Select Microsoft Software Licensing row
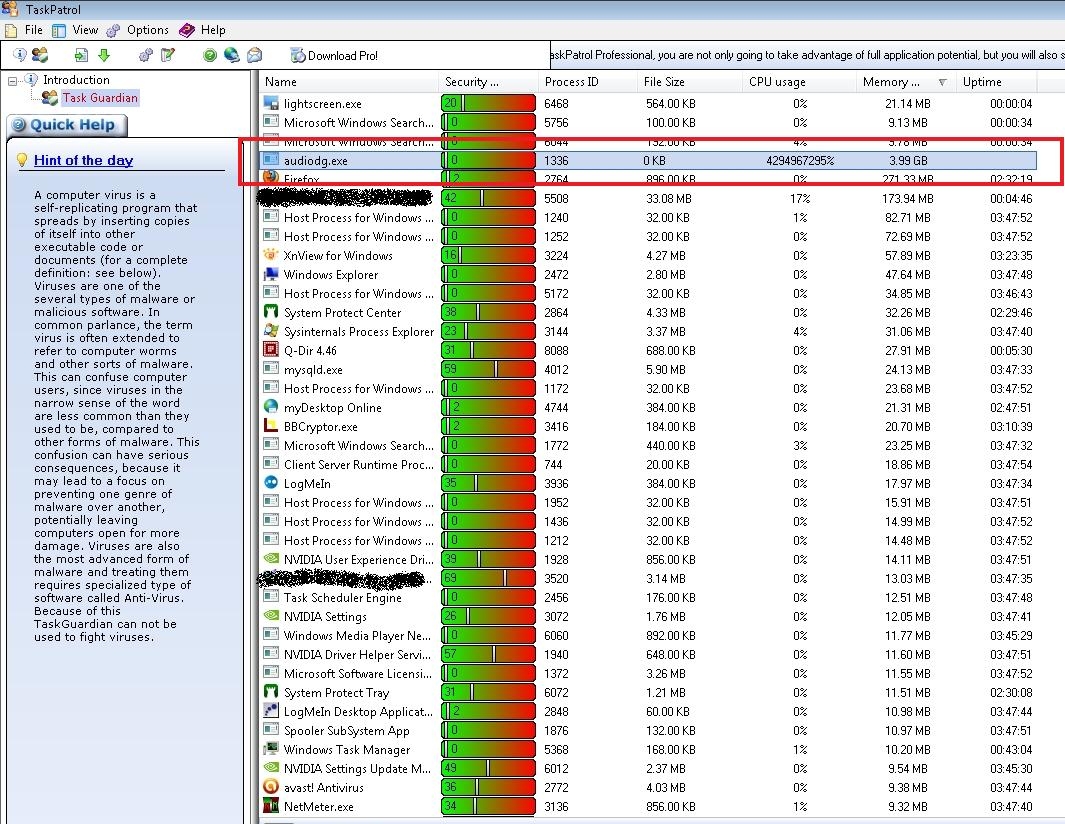This screenshot has width=1065, height=824. click(x=649, y=674)
